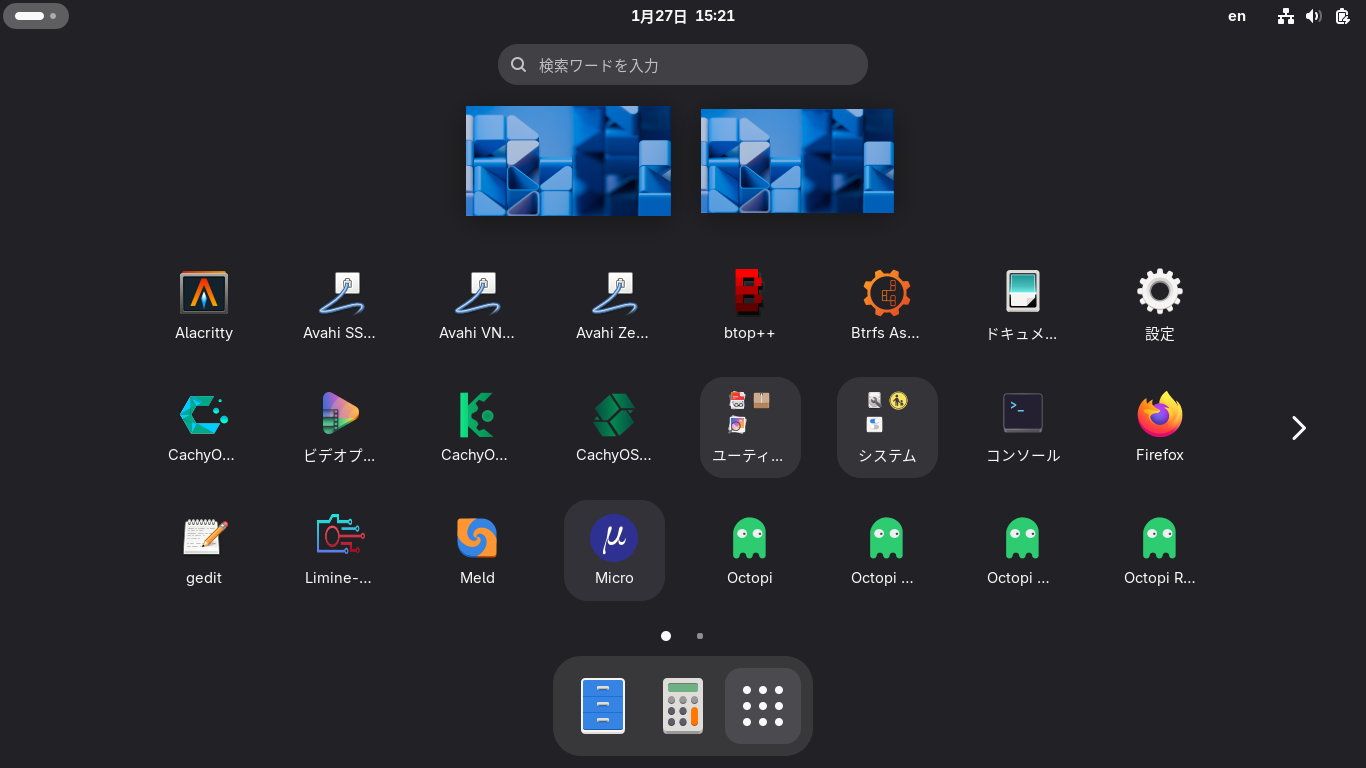This screenshot has height=768, width=1366.
Task: Open the app labeled exactly Octopi
Action: [750, 551]
